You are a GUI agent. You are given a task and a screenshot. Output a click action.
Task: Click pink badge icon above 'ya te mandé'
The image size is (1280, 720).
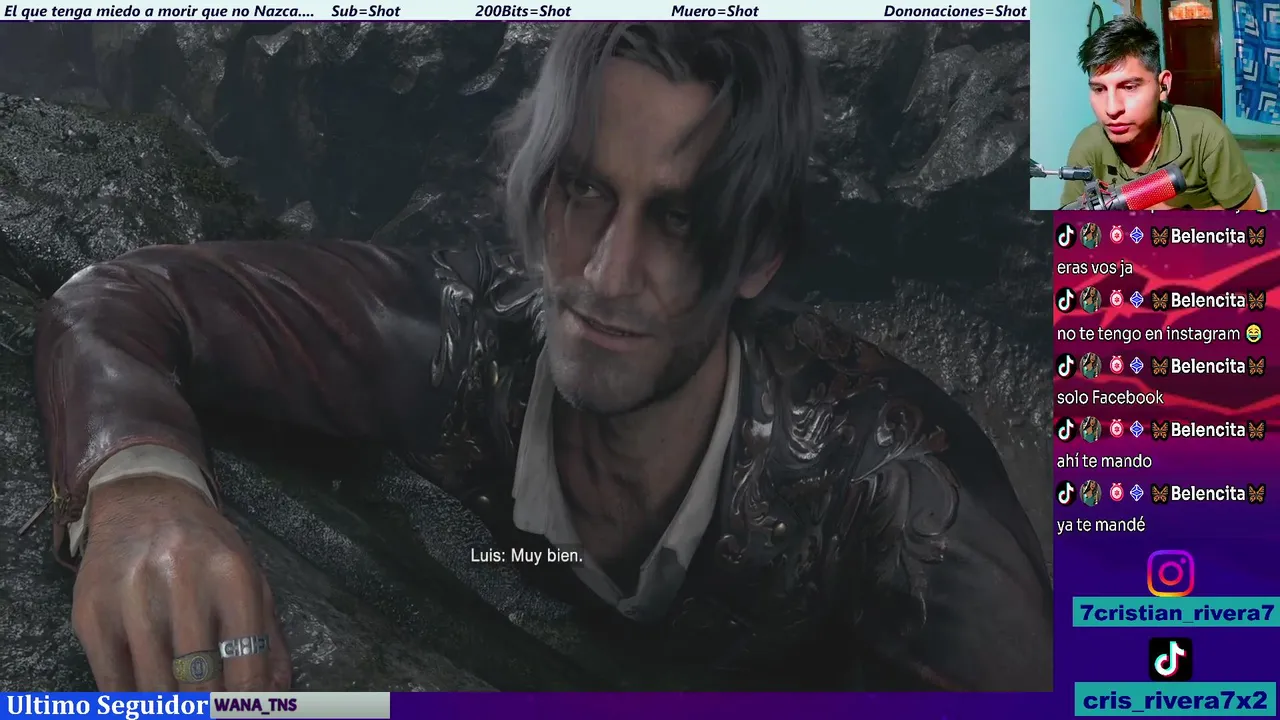(x=1116, y=493)
